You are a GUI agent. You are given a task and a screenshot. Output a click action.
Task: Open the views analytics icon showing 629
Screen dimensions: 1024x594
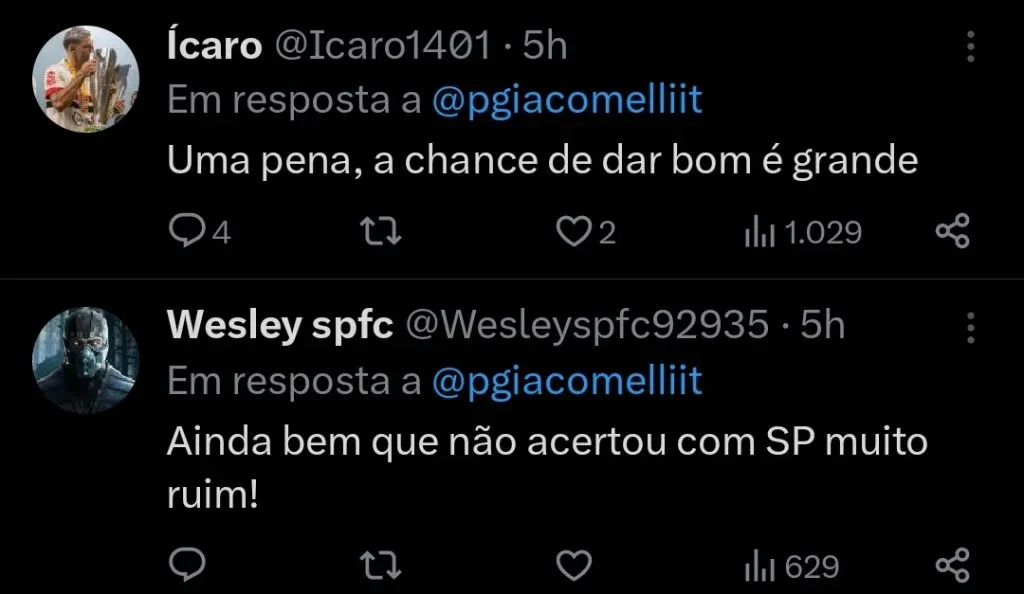(x=762, y=563)
